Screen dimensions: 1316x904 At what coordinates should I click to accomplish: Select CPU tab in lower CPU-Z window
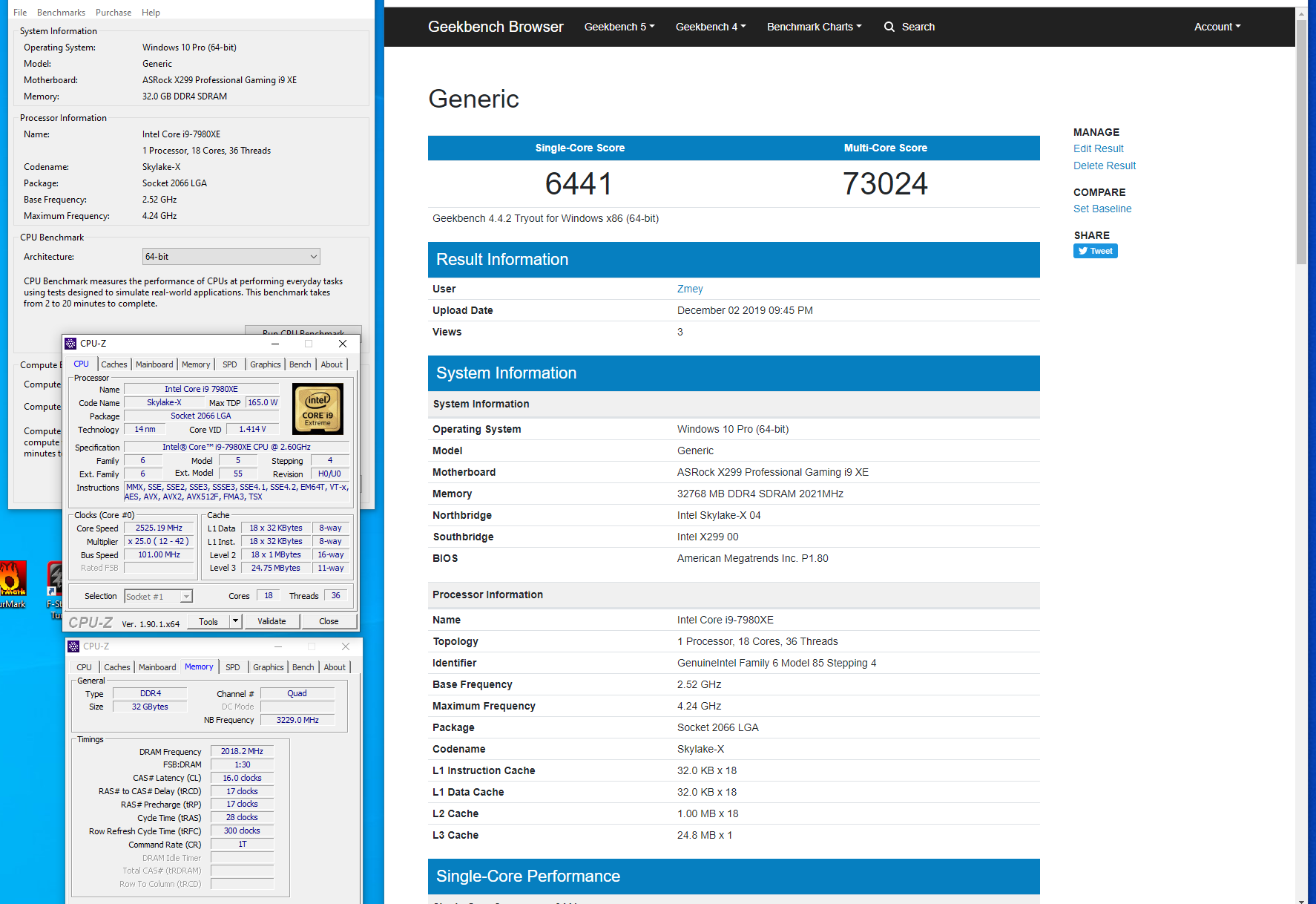[84, 667]
